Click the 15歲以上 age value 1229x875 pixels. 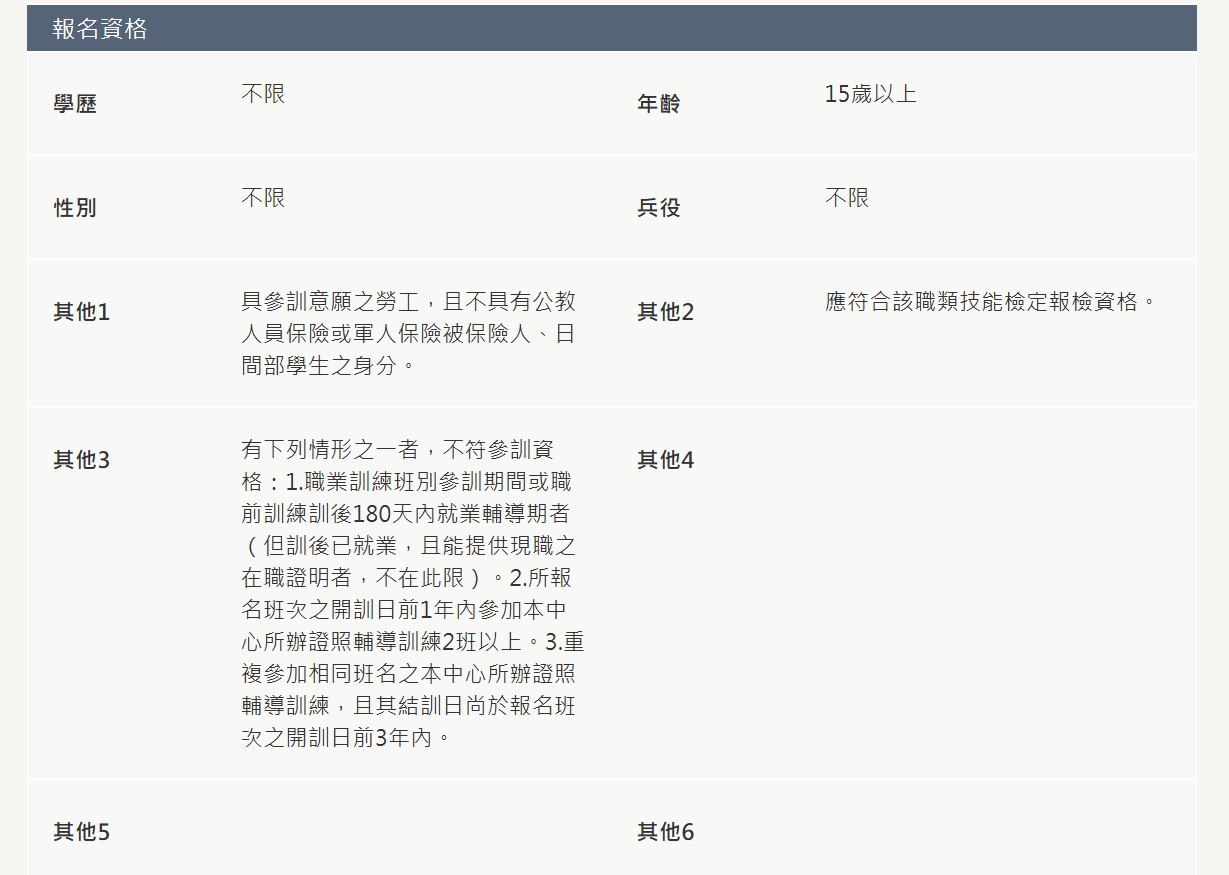point(870,94)
